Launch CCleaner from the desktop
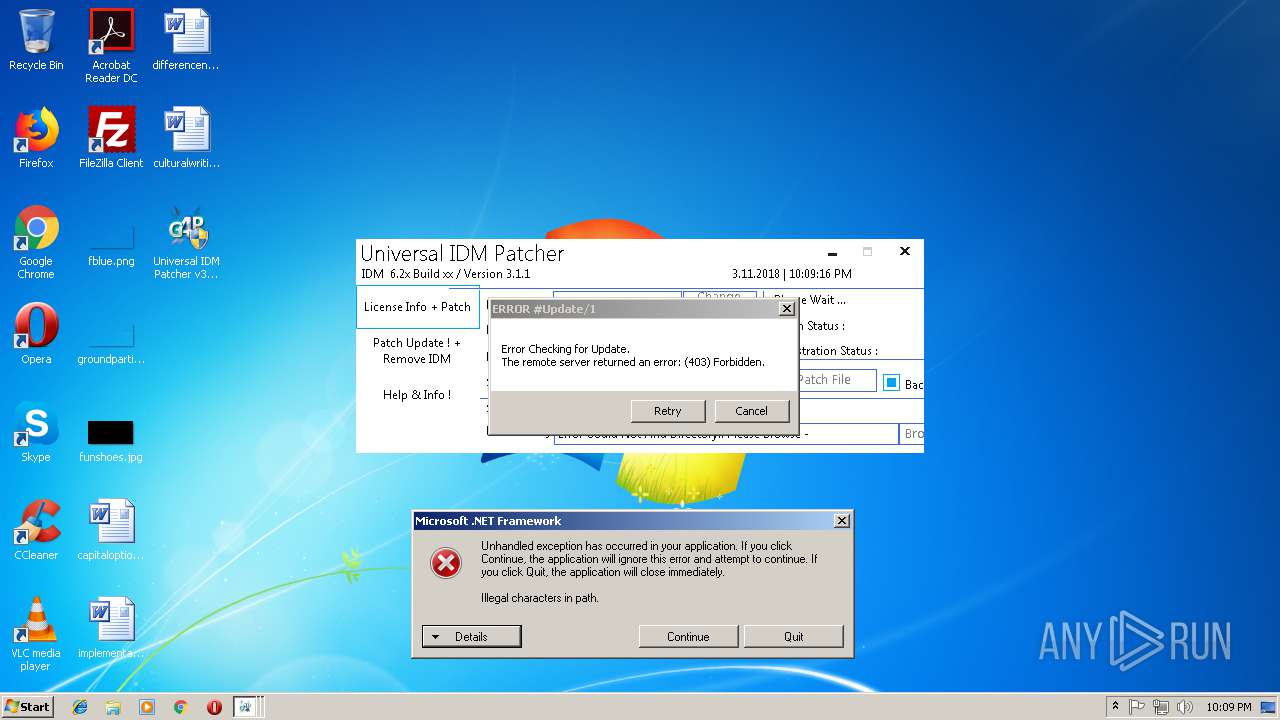 point(36,530)
